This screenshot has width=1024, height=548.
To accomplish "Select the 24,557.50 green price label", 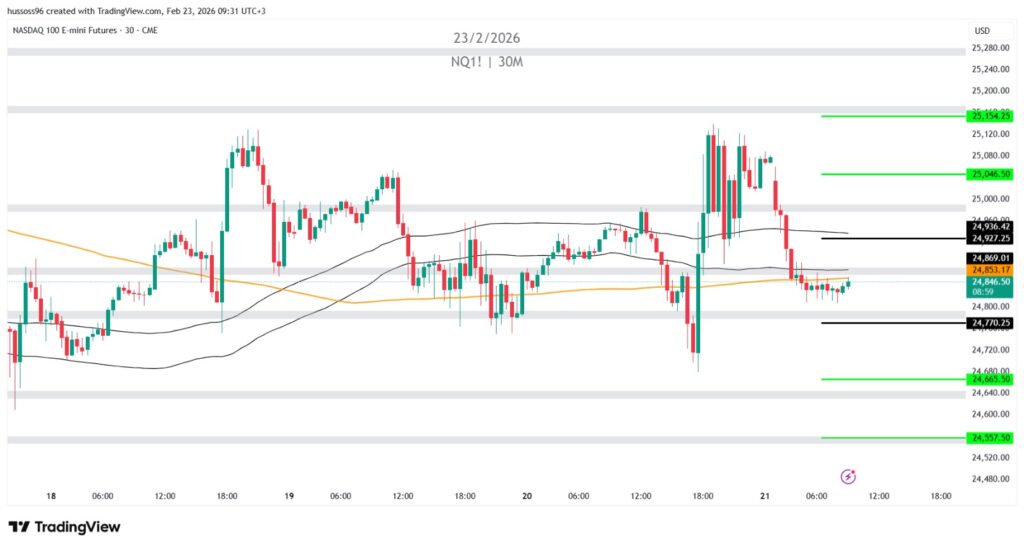I will [x=991, y=438].
